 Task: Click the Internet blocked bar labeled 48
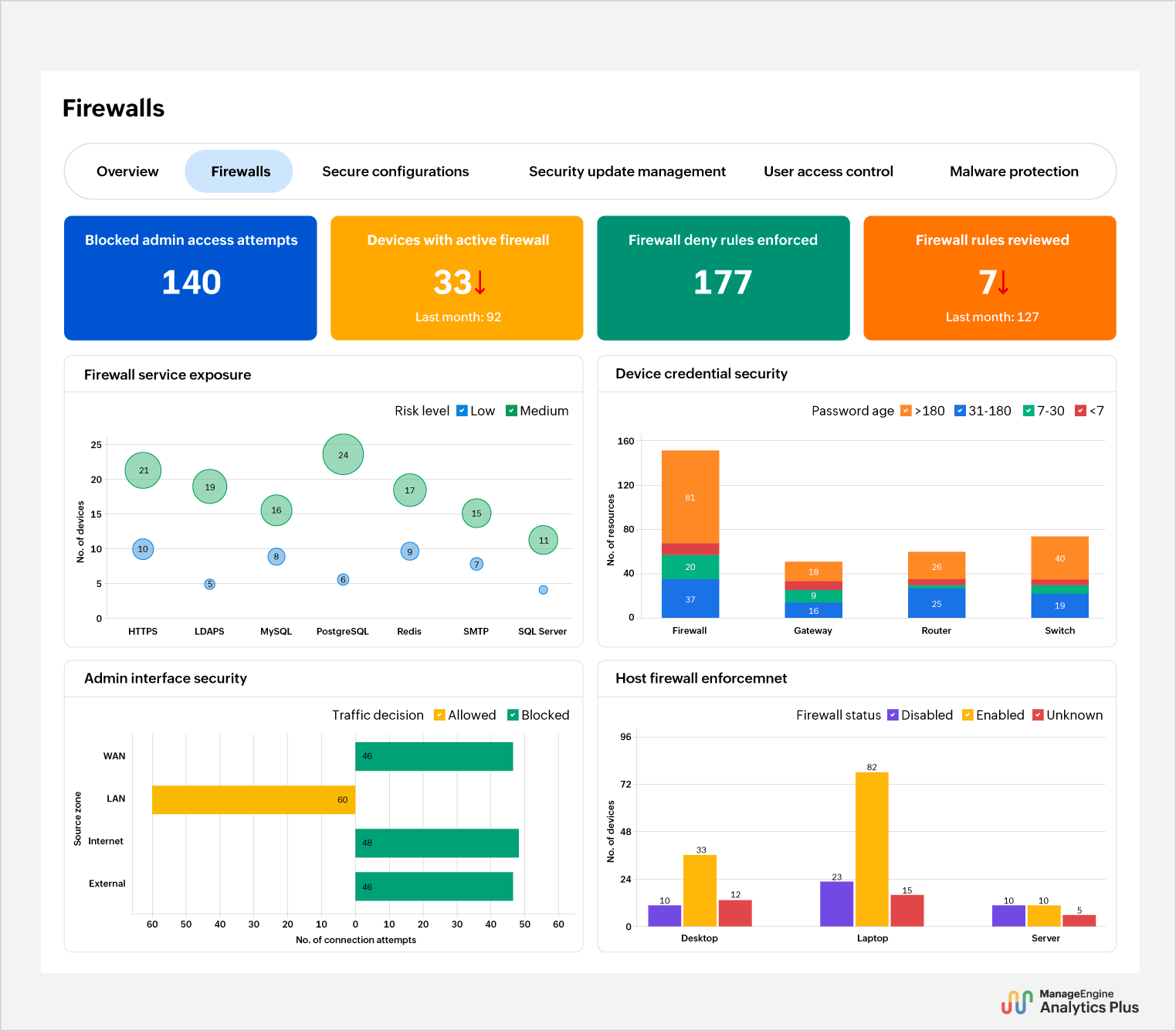(x=437, y=843)
